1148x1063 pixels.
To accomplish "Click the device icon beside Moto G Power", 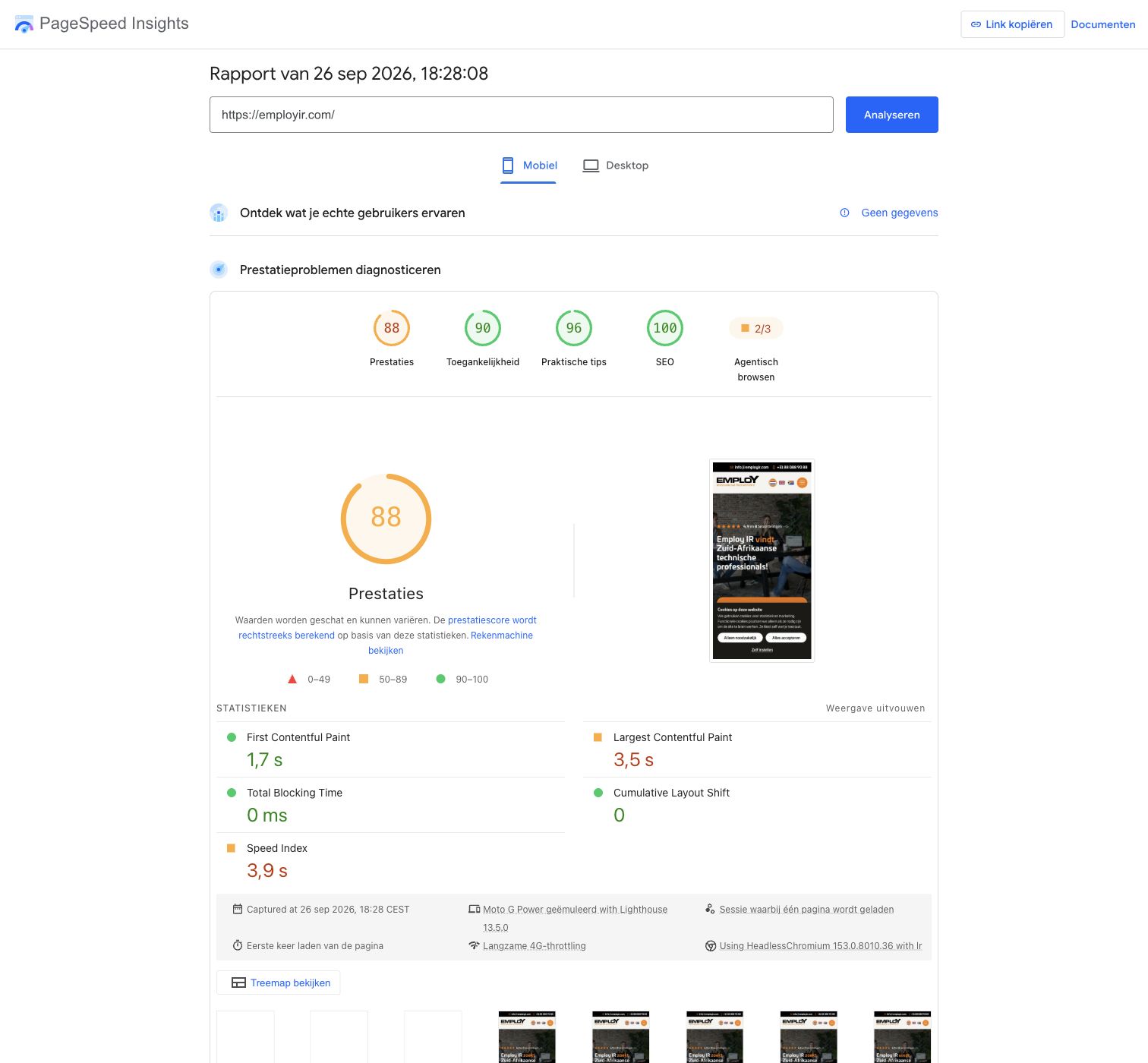I will click(x=474, y=909).
